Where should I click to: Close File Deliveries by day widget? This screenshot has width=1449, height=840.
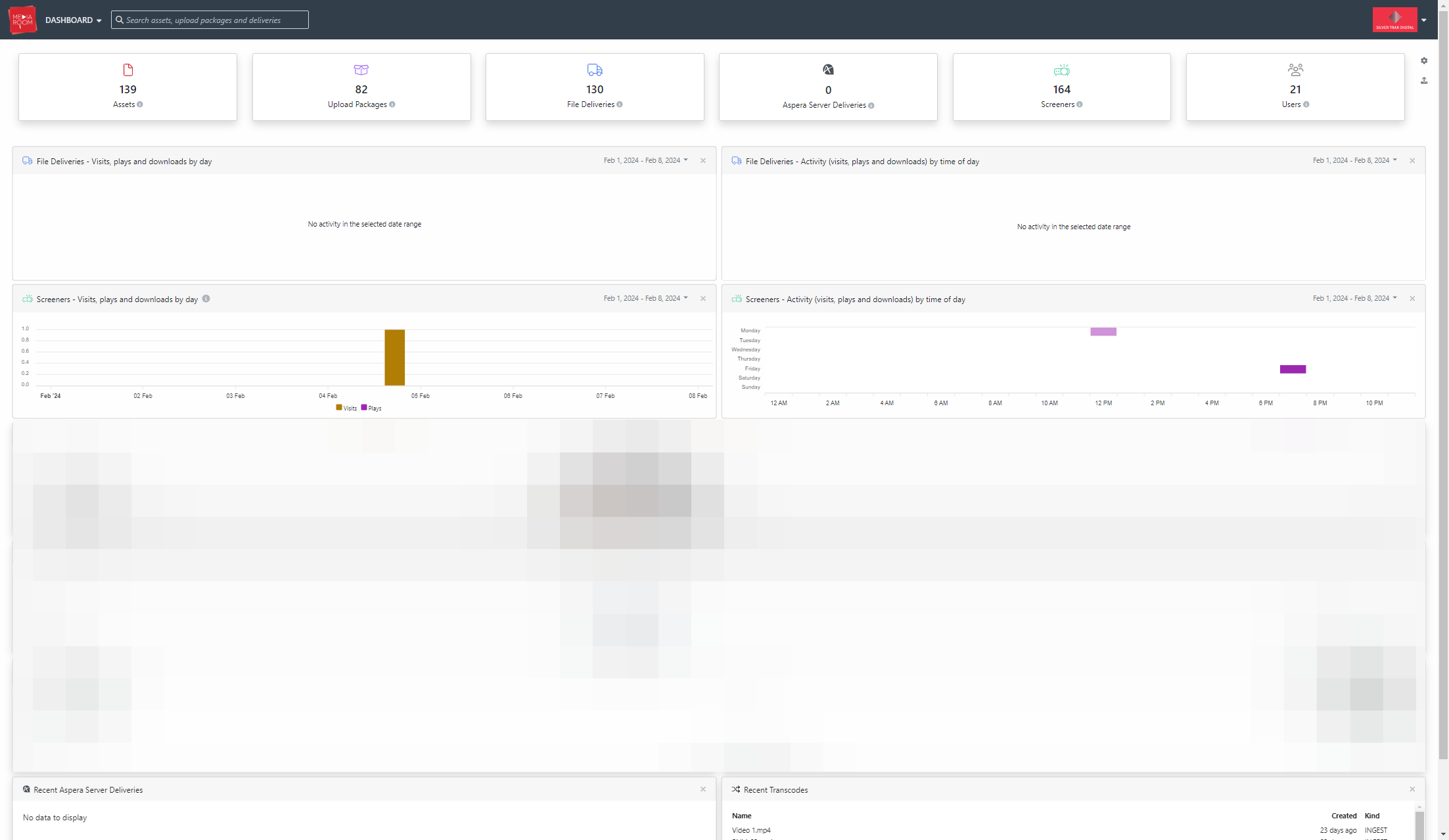703,161
